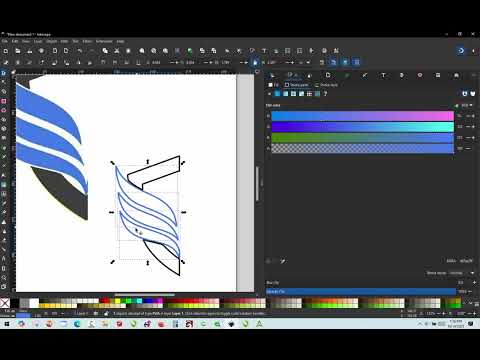This screenshot has width=480, height=360.
Task: Expand hidden dock dialog tabs arrow
Action: click(473, 76)
